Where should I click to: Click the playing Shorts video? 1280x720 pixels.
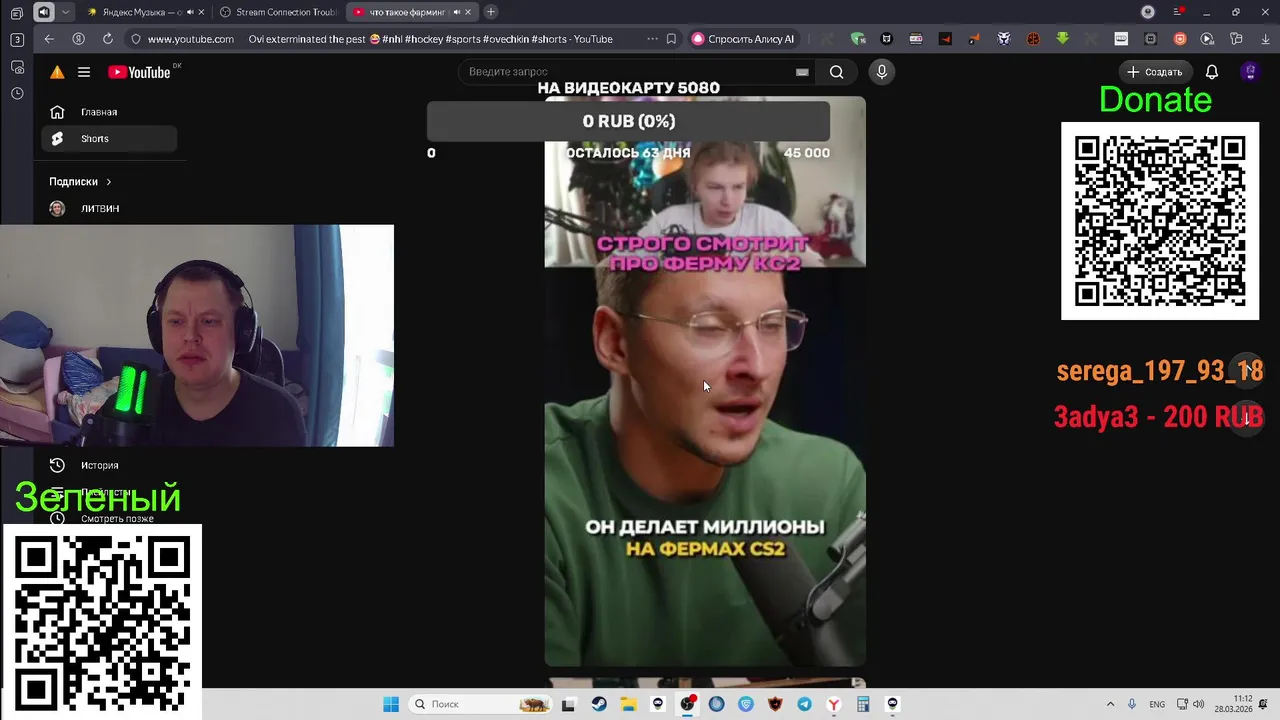click(705, 382)
